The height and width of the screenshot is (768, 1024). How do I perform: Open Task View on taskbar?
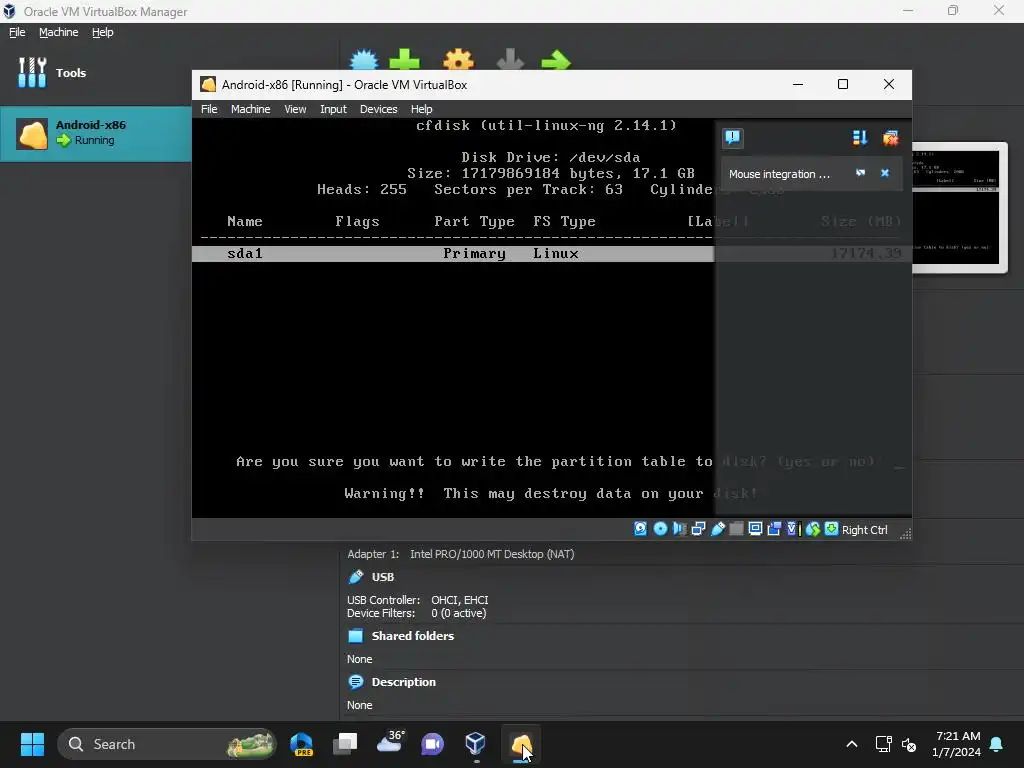click(345, 744)
